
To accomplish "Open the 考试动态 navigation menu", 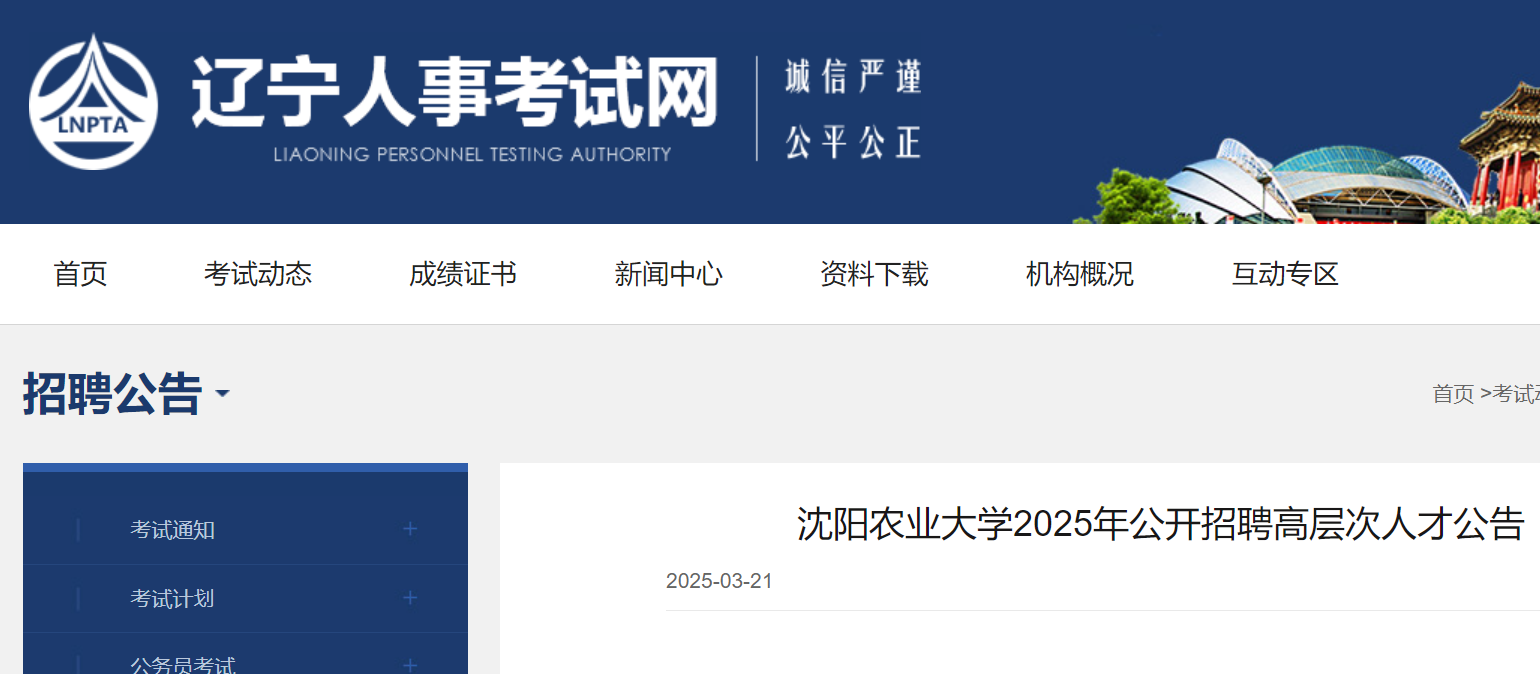I will point(258,274).
